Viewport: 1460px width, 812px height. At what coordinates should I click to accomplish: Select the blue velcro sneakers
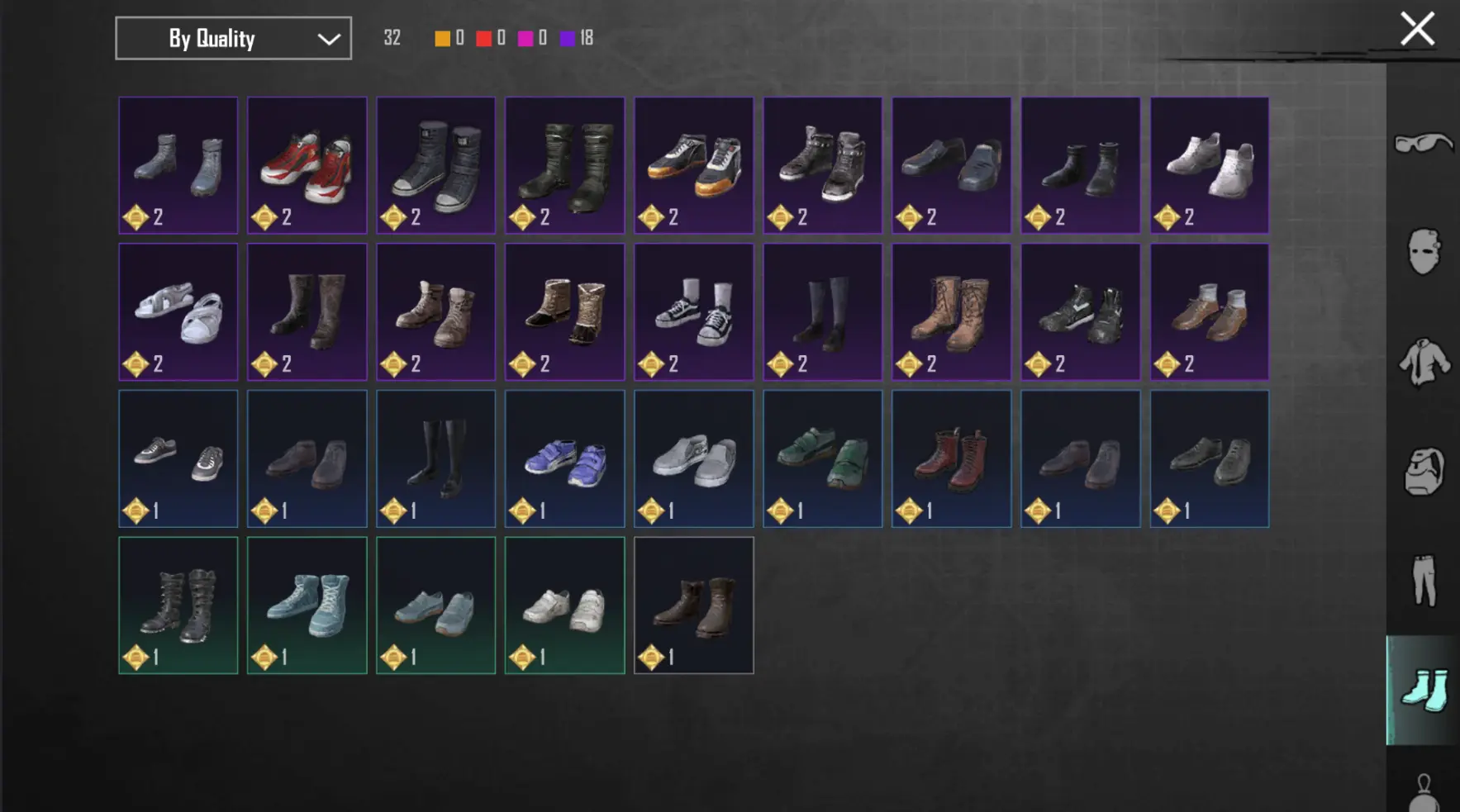(565, 458)
